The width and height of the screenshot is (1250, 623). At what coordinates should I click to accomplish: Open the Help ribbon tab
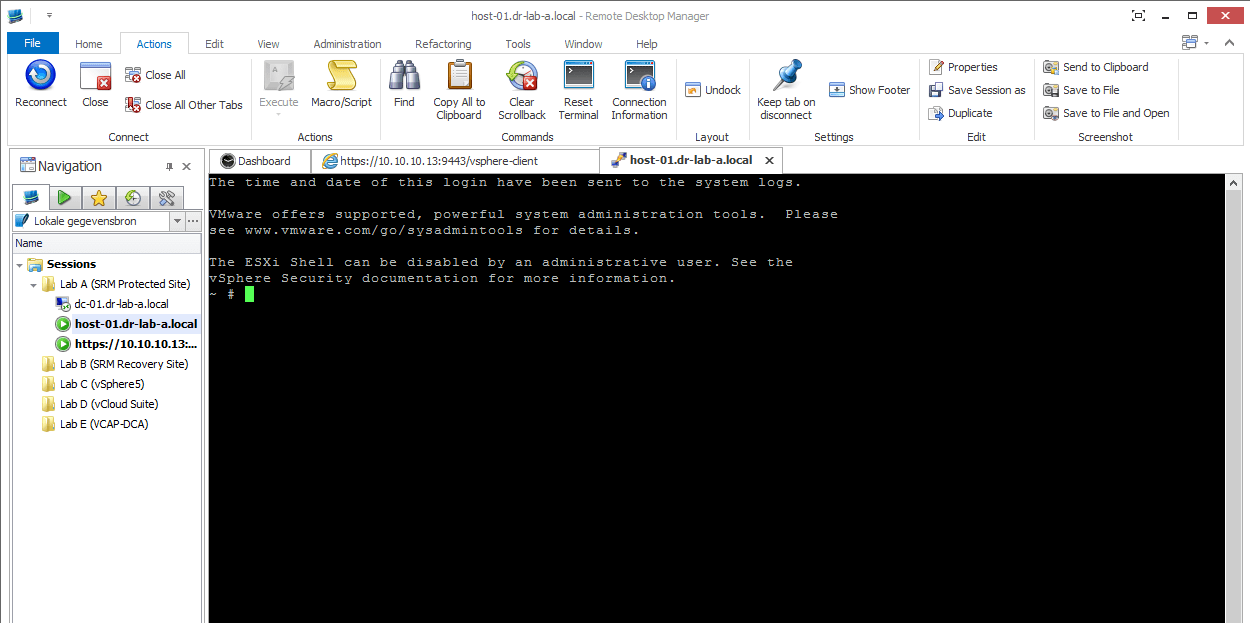click(x=647, y=44)
